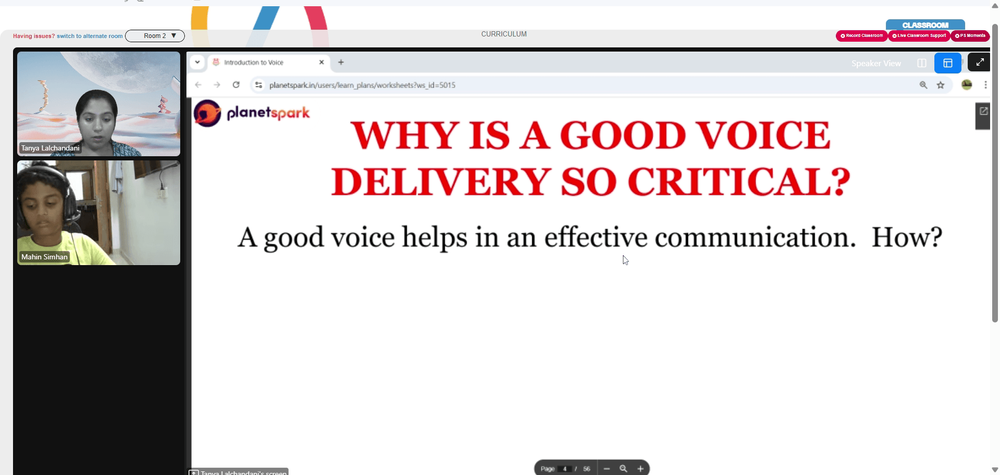Click the PDF zoom magnifier icon

624,469
